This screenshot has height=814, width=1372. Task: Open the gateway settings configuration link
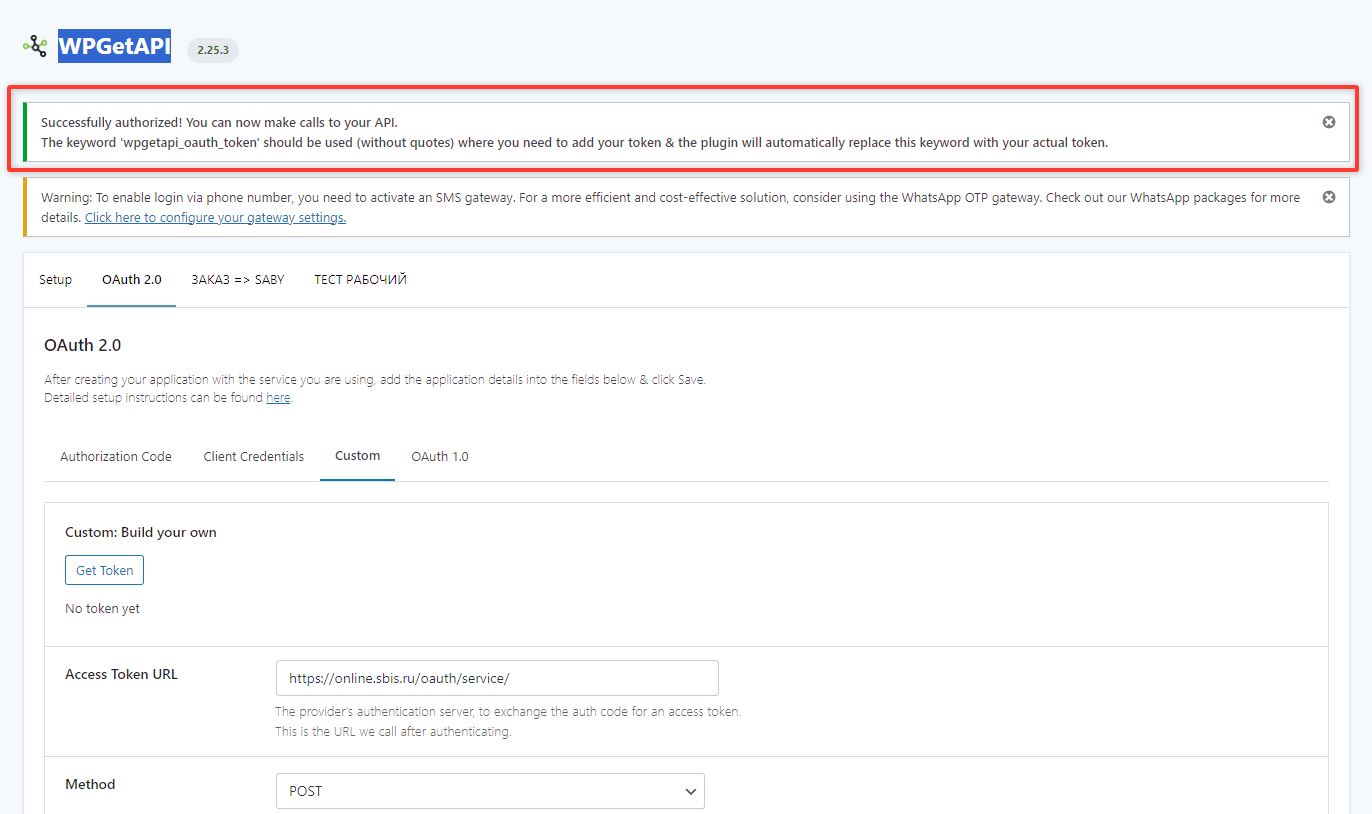coord(215,217)
